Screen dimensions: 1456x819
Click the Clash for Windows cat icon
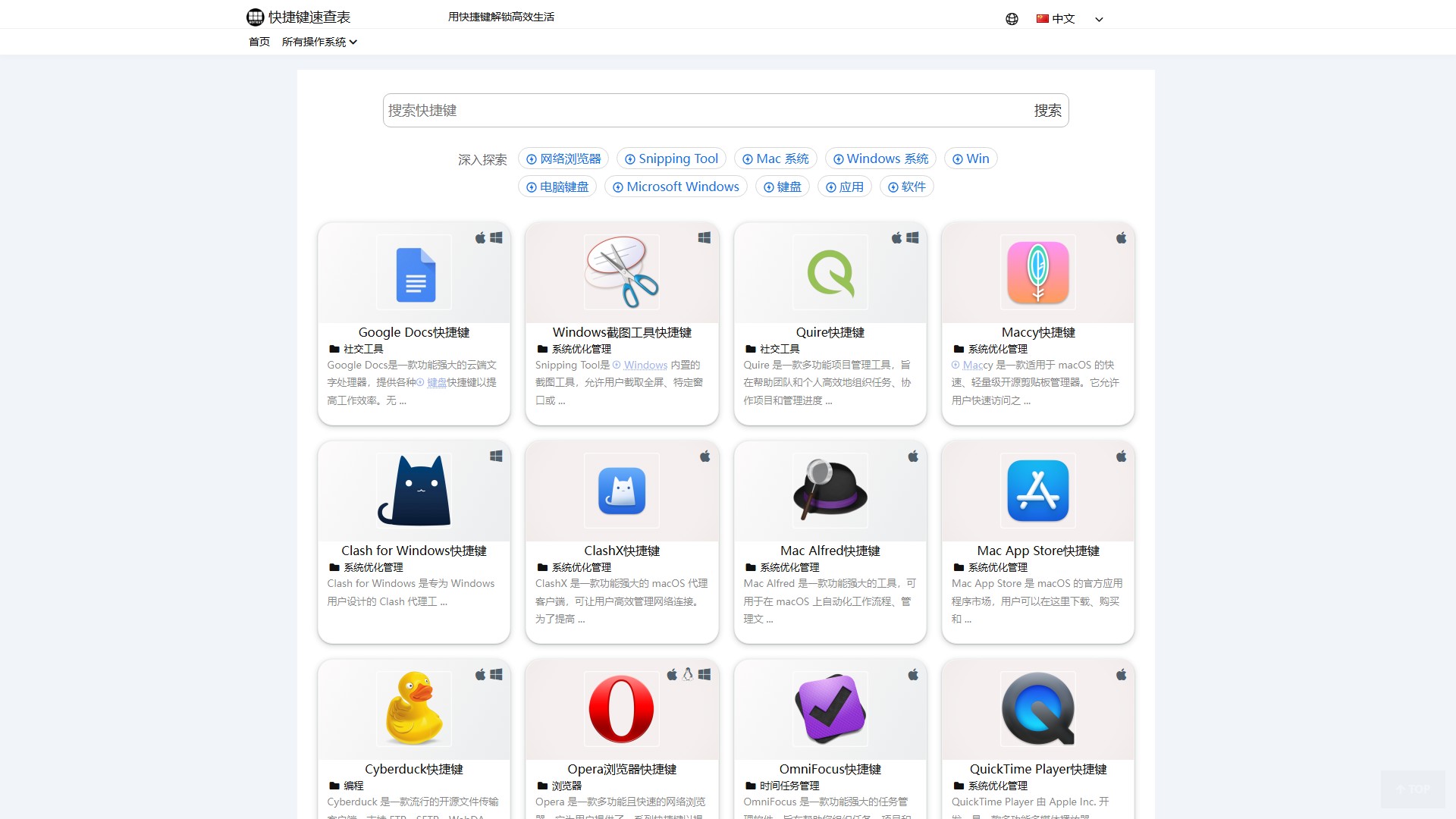click(x=415, y=491)
